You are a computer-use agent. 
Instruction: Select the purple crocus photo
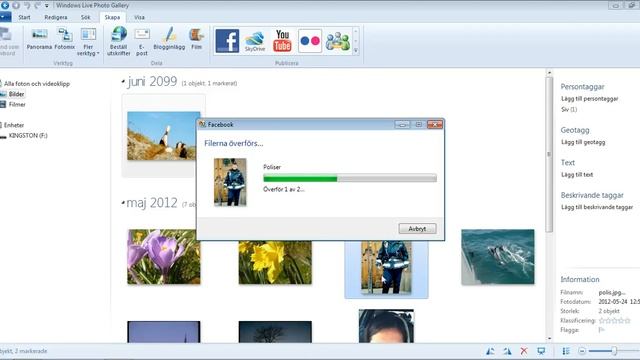coord(164,257)
